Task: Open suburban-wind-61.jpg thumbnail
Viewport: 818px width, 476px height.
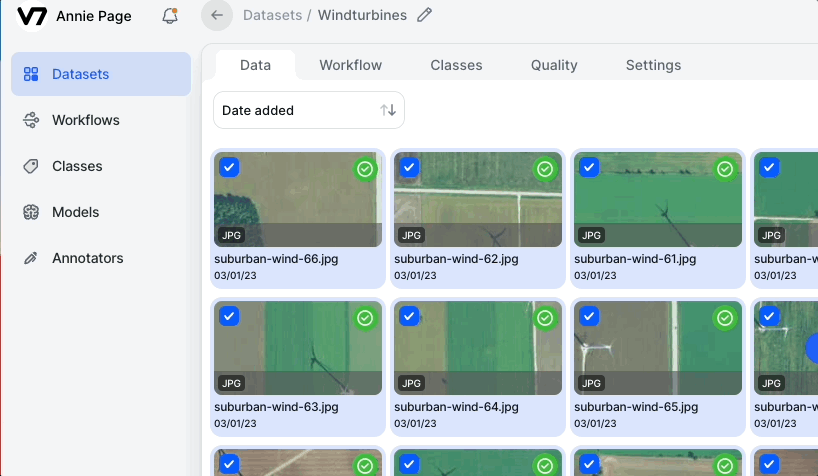Action: [x=658, y=199]
